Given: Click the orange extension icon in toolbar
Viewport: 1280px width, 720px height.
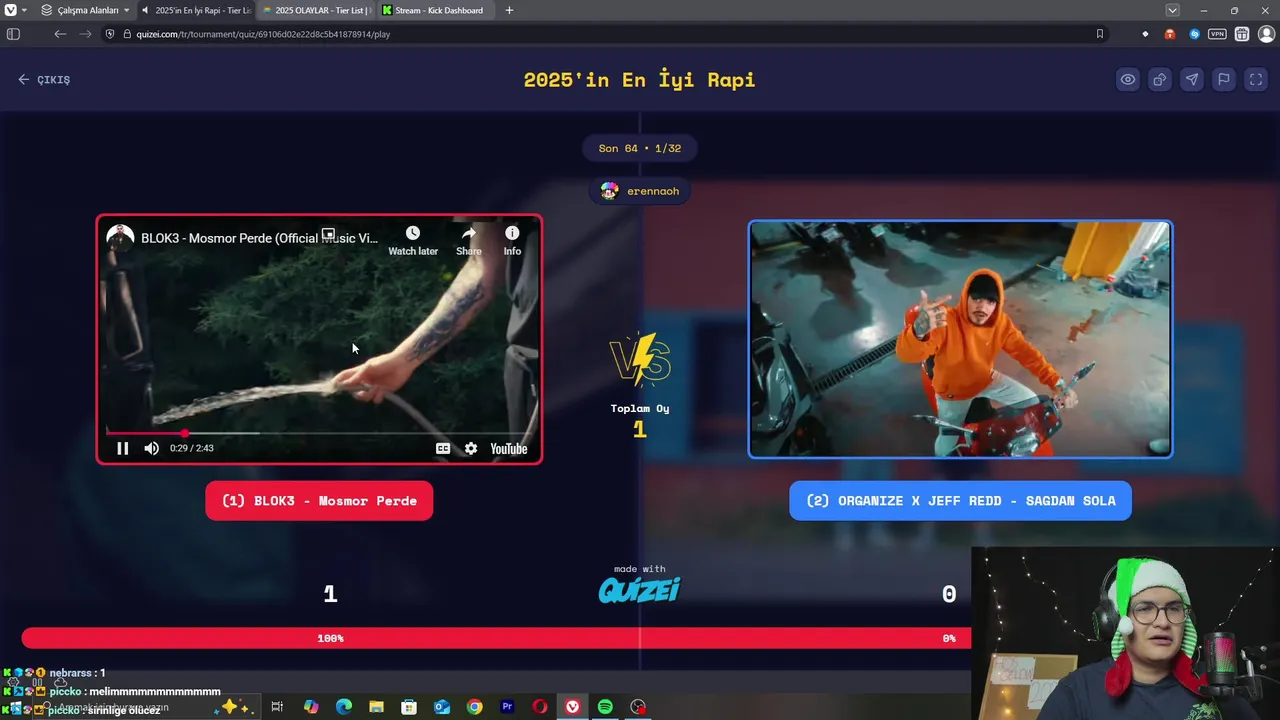Looking at the screenshot, I should pyautogui.click(x=1170, y=34).
